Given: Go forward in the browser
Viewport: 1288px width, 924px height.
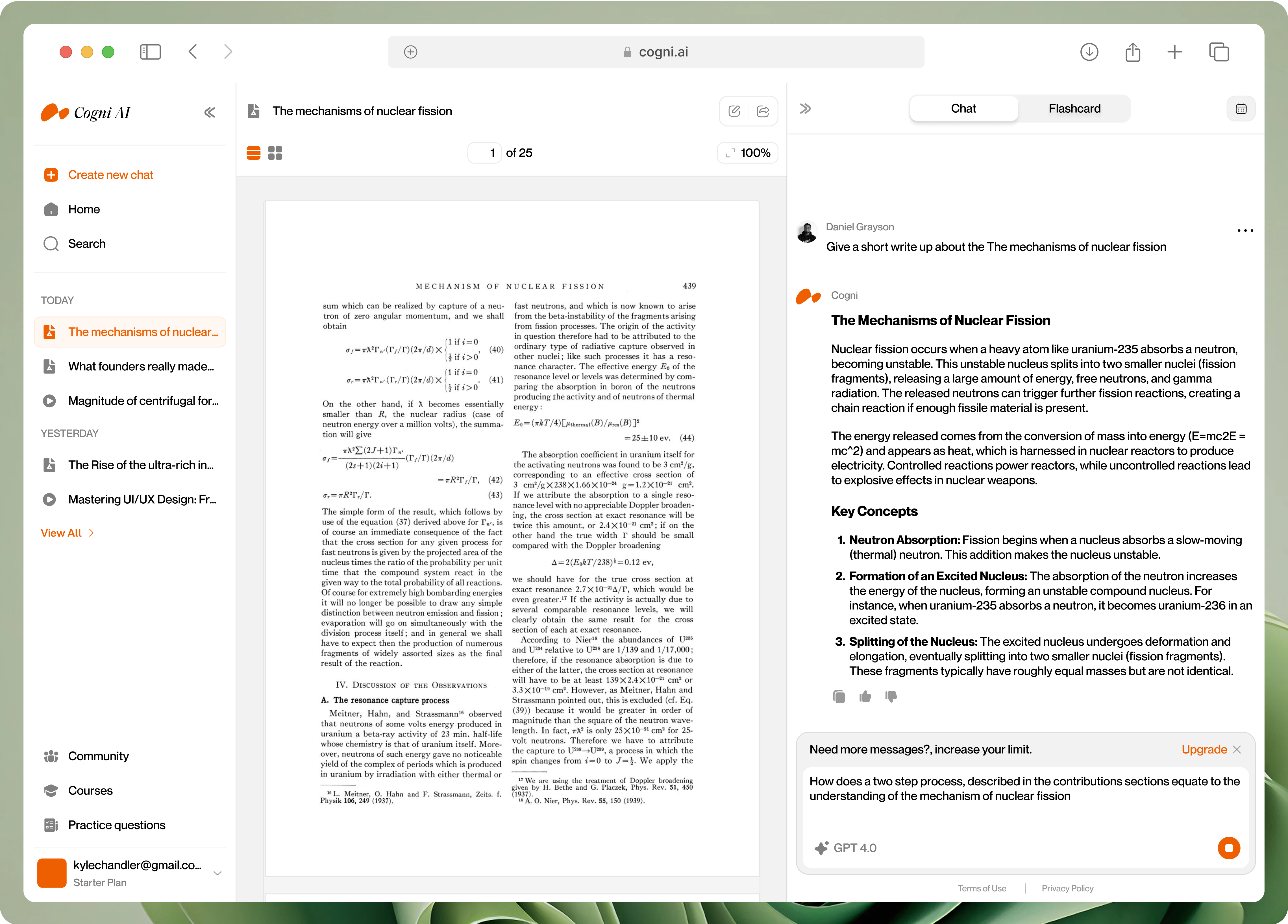Looking at the screenshot, I should point(228,52).
